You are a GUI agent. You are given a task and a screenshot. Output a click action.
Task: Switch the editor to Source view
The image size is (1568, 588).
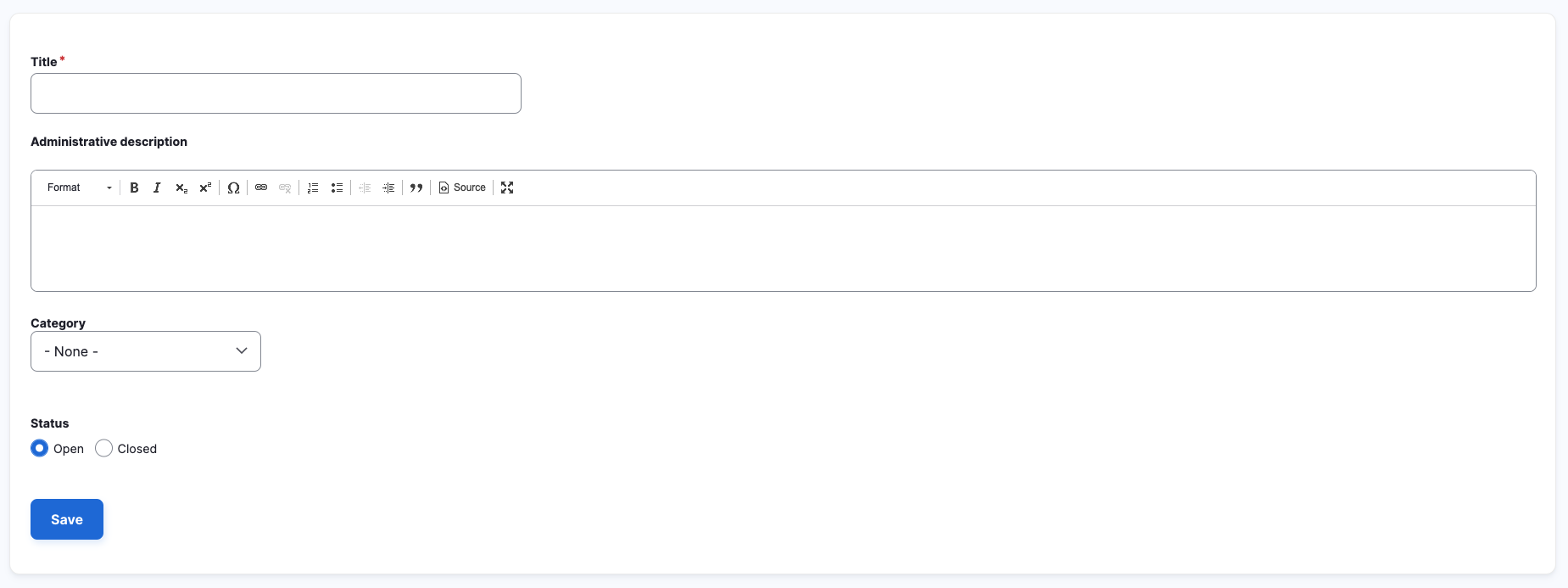pyautogui.click(x=462, y=188)
